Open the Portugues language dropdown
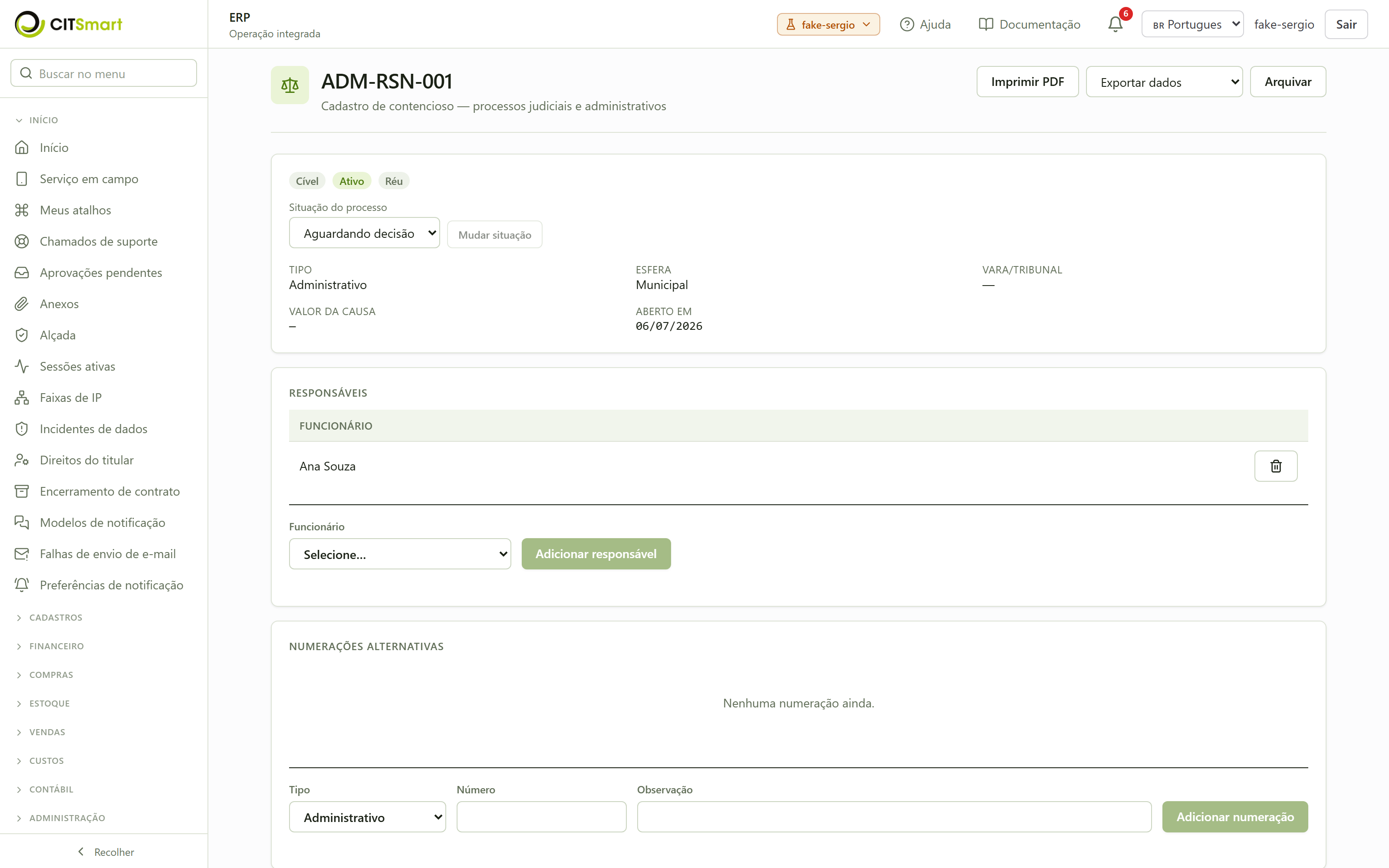This screenshot has width=1389, height=868. pos(1192,24)
